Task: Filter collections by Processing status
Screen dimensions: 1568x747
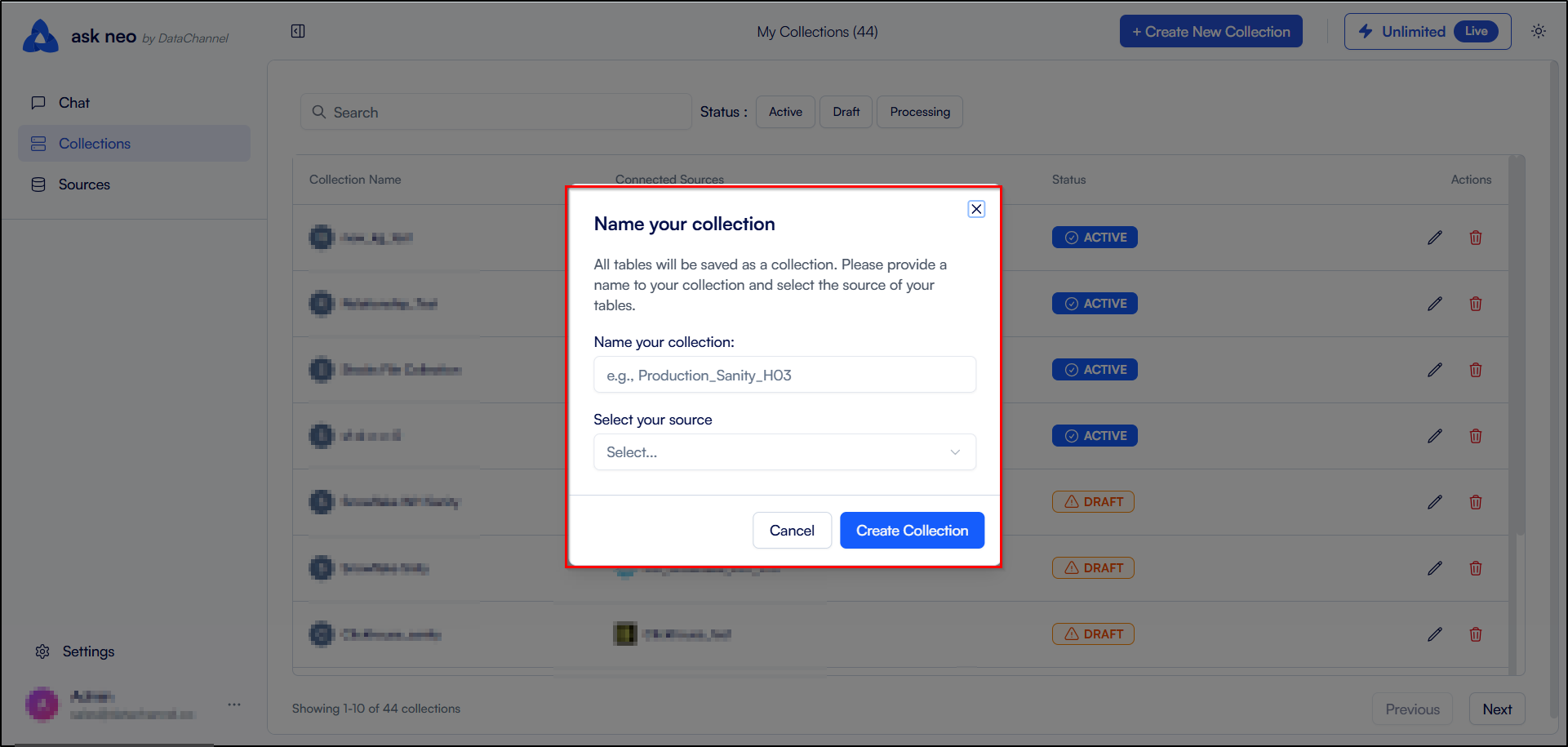Action: pyautogui.click(x=920, y=112)
